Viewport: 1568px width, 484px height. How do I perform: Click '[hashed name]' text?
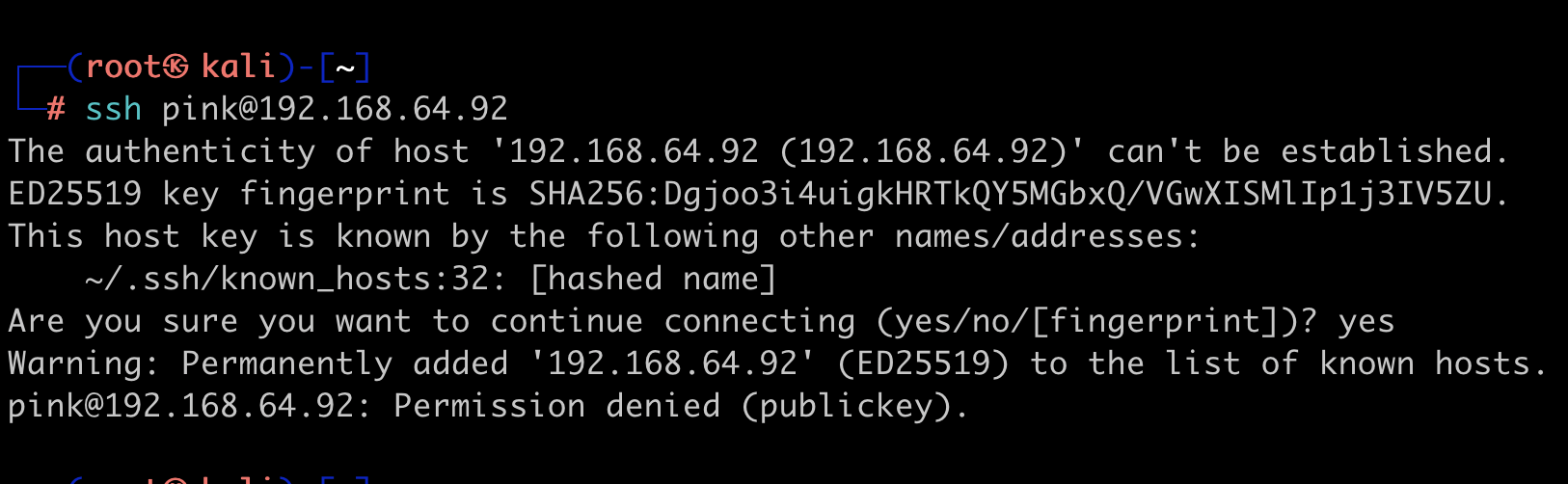click(x=653, y=279)
